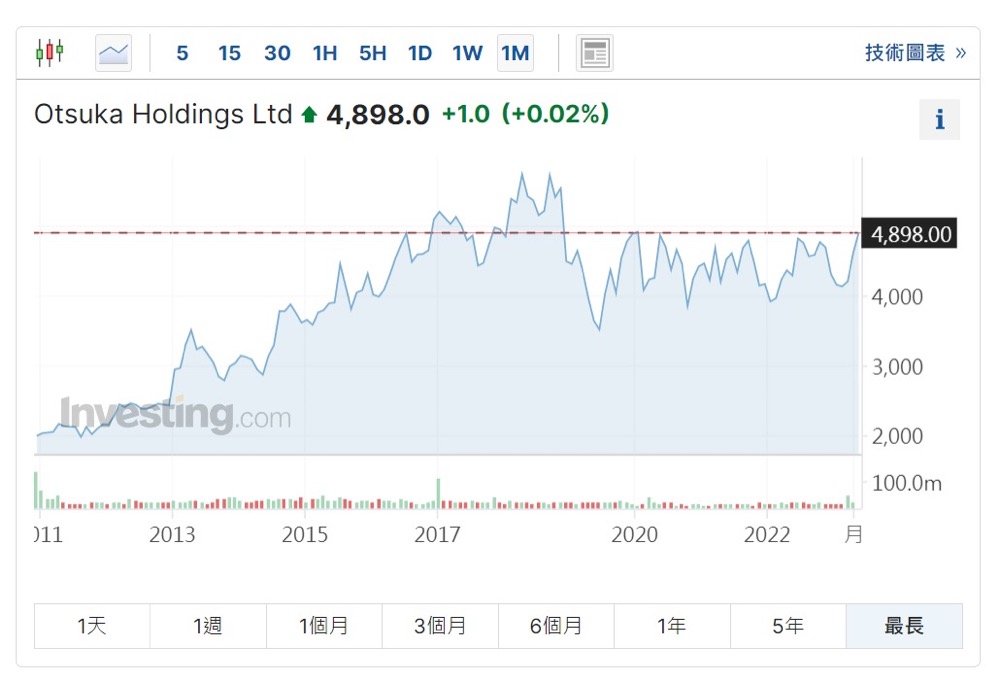Click the 4,898.00 current price label

(911, 234)
